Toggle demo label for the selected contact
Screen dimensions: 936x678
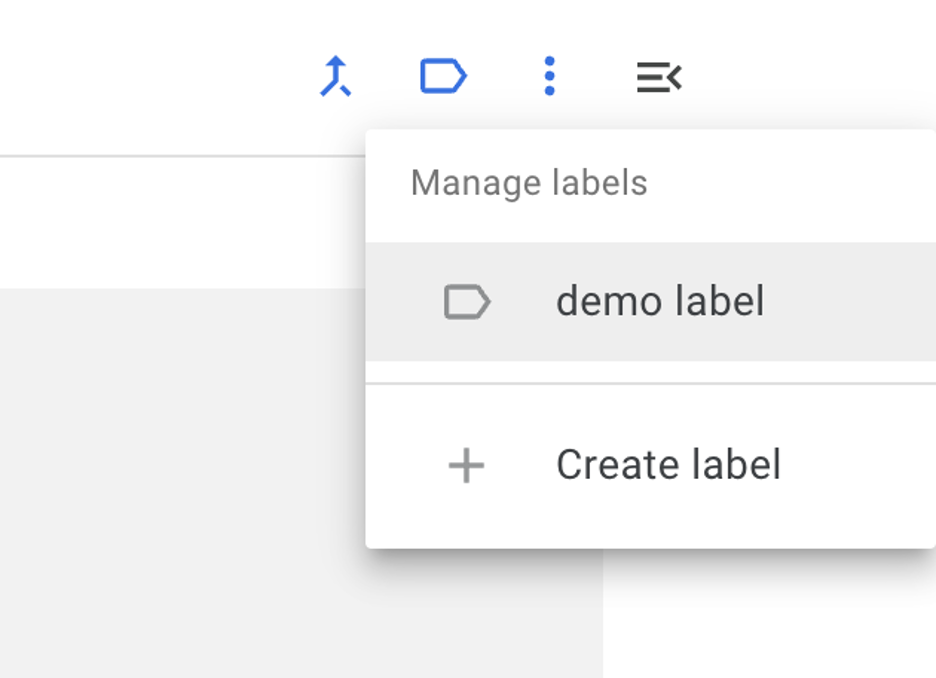pos(661,301)
